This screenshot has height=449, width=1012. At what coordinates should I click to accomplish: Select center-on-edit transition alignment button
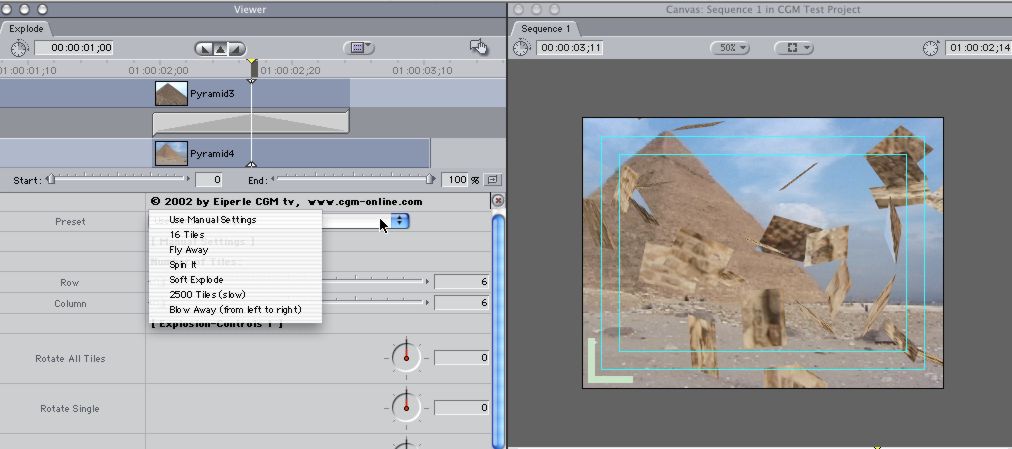click(x=222, y=48)
